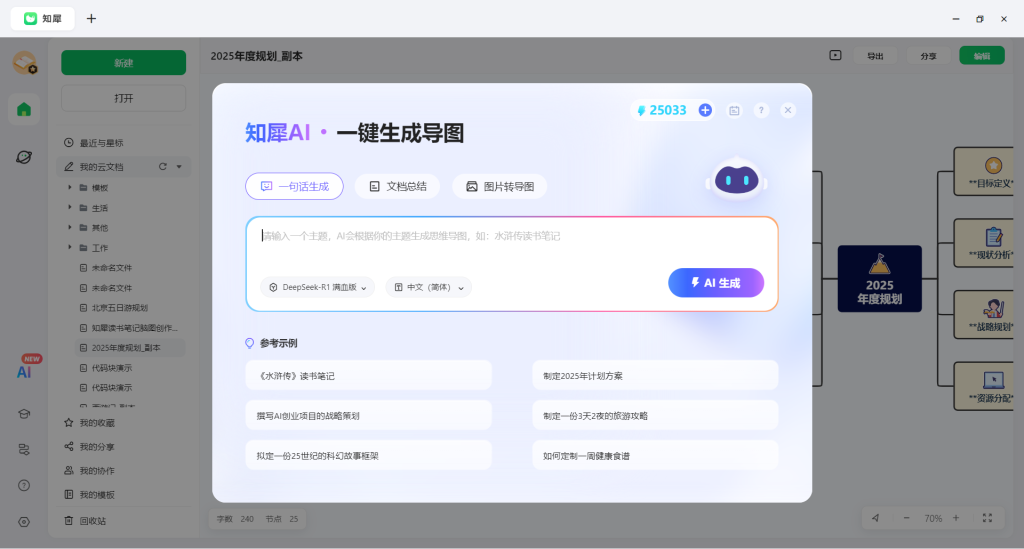The image size is (1024, 549).
Task: Click the green 新建 button
Action: coord(123,63)
